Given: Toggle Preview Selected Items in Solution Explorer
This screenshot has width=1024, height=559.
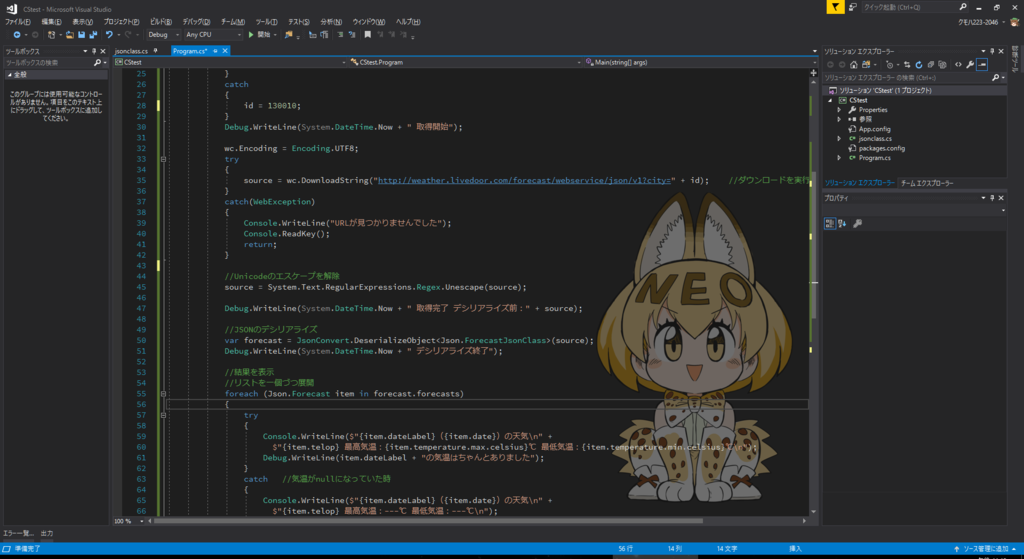Looking at the screenshot, I should pos(982,65).
